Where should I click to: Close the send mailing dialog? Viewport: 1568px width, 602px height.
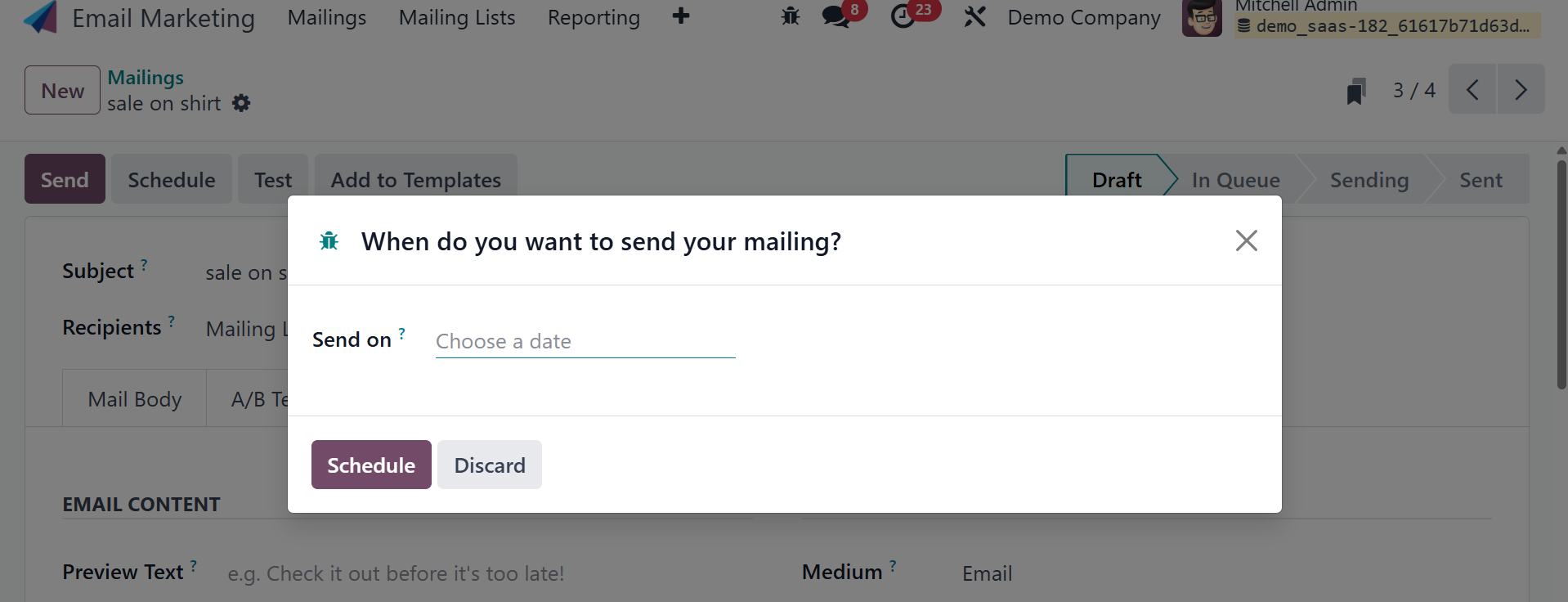(1246, 240)
